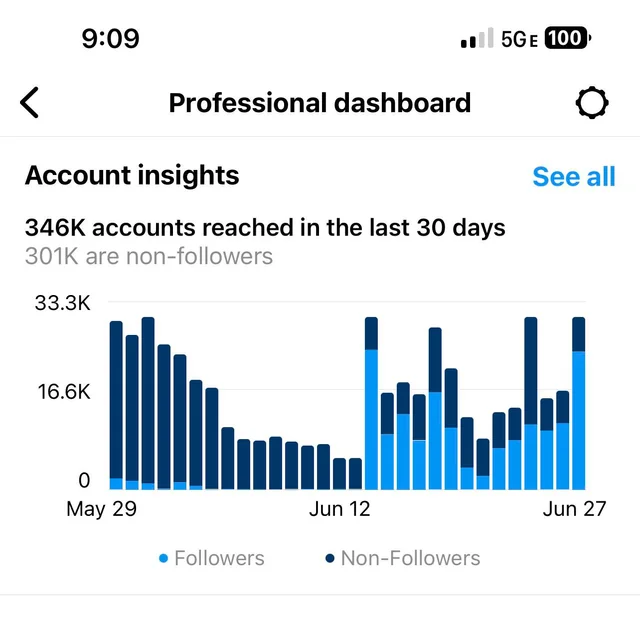Screen dimensions: 640x617
Task: Tap the cellular signal strength icon
Action: click(x=477, y=40)
